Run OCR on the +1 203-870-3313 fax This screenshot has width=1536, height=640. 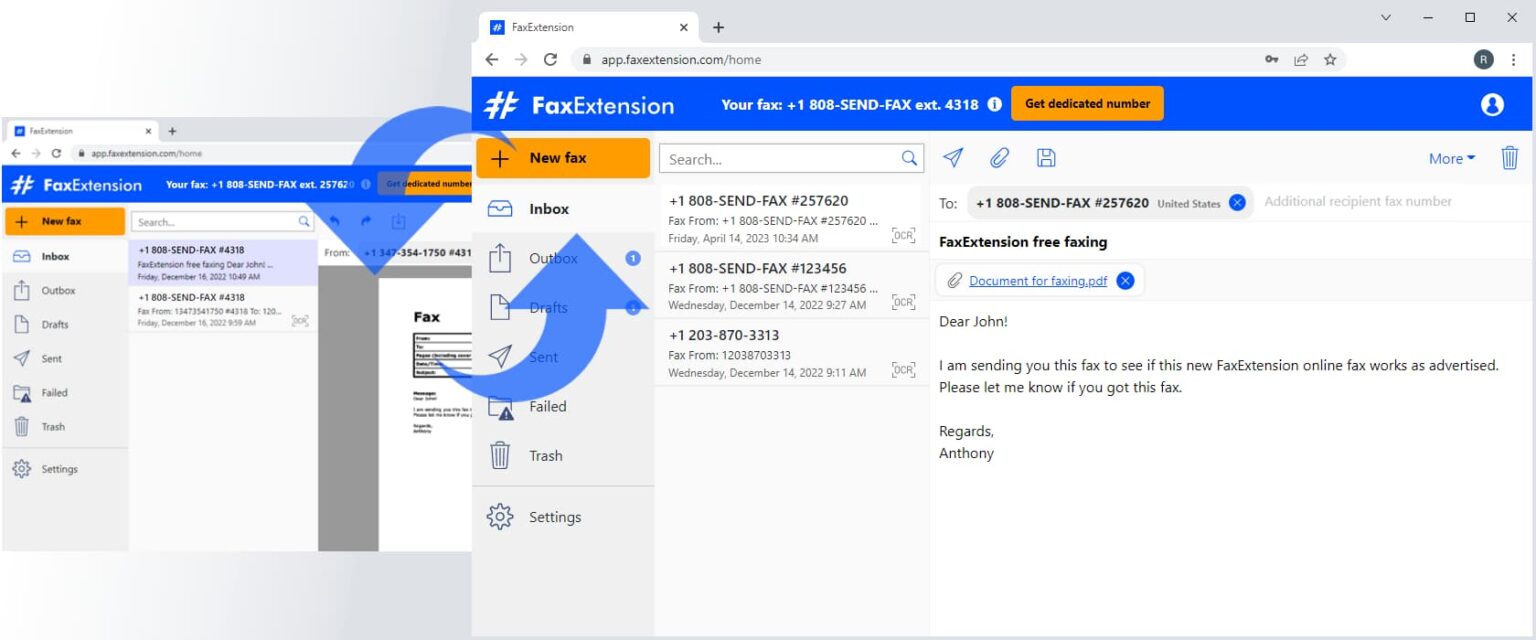point(903,369)
